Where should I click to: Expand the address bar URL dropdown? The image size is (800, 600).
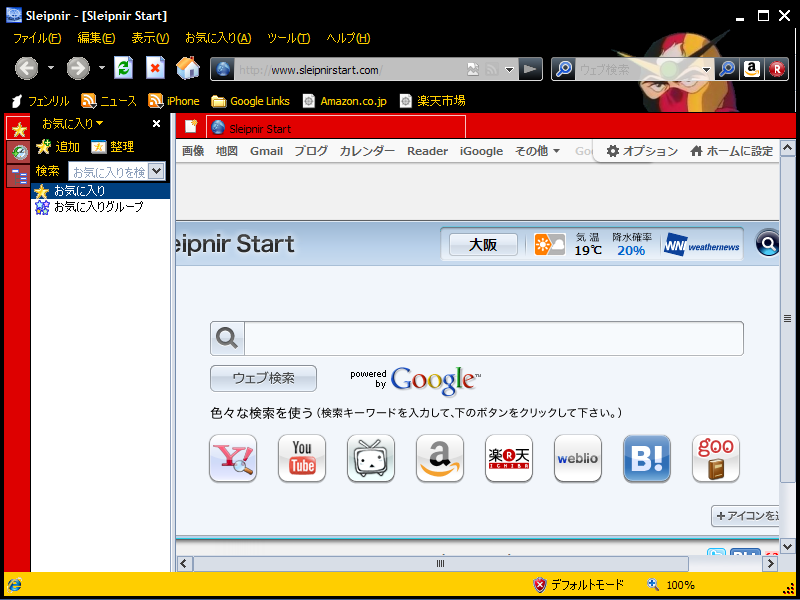pyautogui.click(x=509, y=70)
